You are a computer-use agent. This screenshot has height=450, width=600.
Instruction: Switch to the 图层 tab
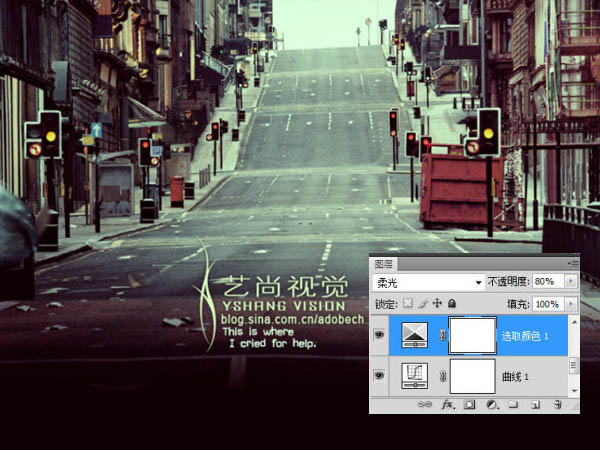384,264
